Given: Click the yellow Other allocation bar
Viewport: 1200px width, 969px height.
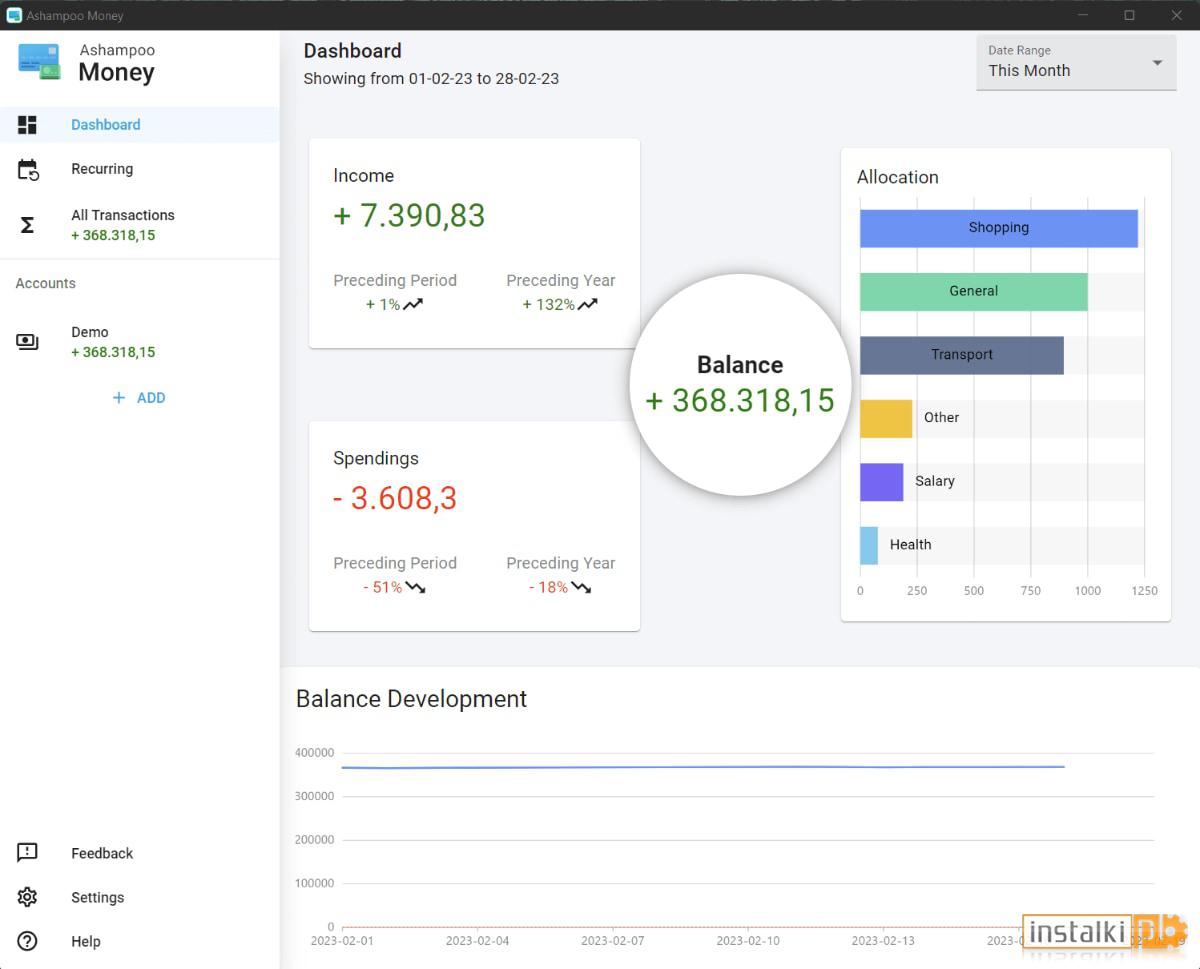Looking at the screenshot, I should (x=886, y=418).
